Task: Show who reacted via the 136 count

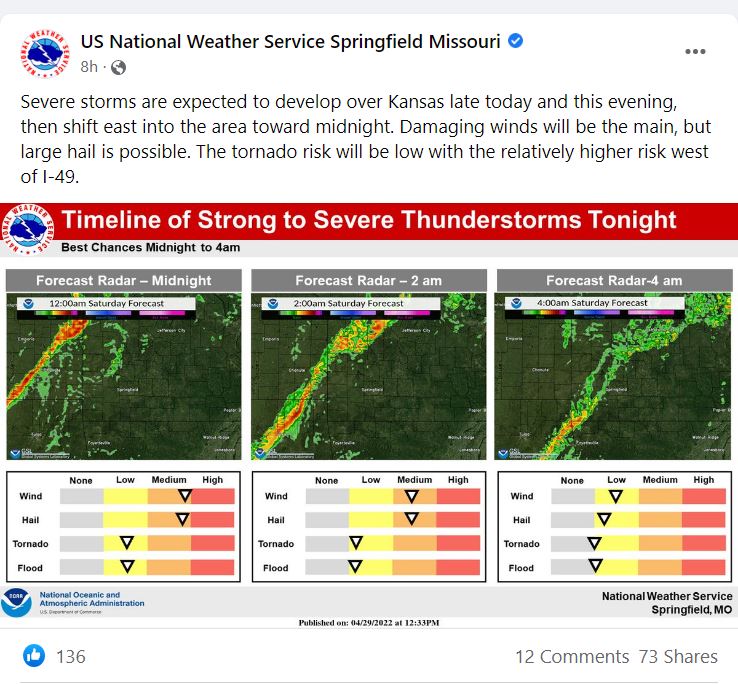Action: tap(71, 656)
